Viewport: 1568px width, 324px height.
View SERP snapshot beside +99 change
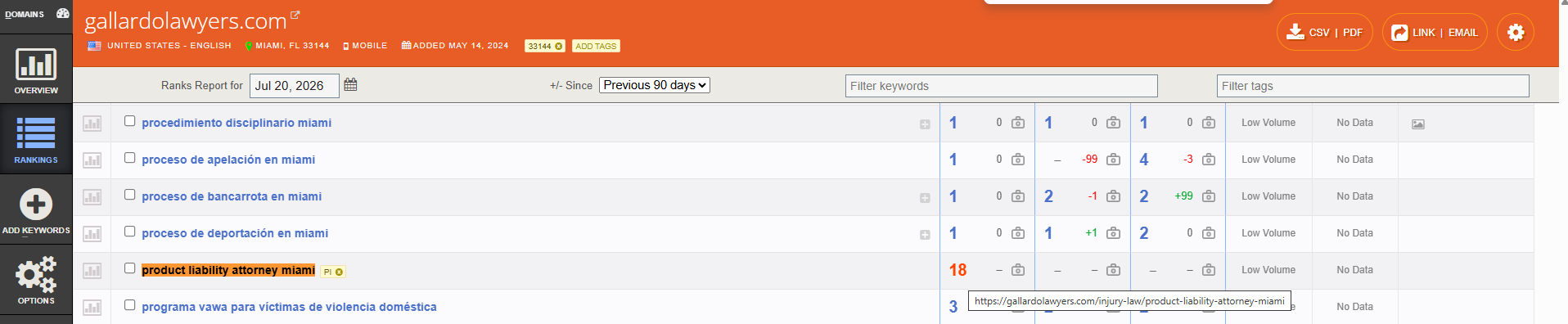coord(1209,196)
